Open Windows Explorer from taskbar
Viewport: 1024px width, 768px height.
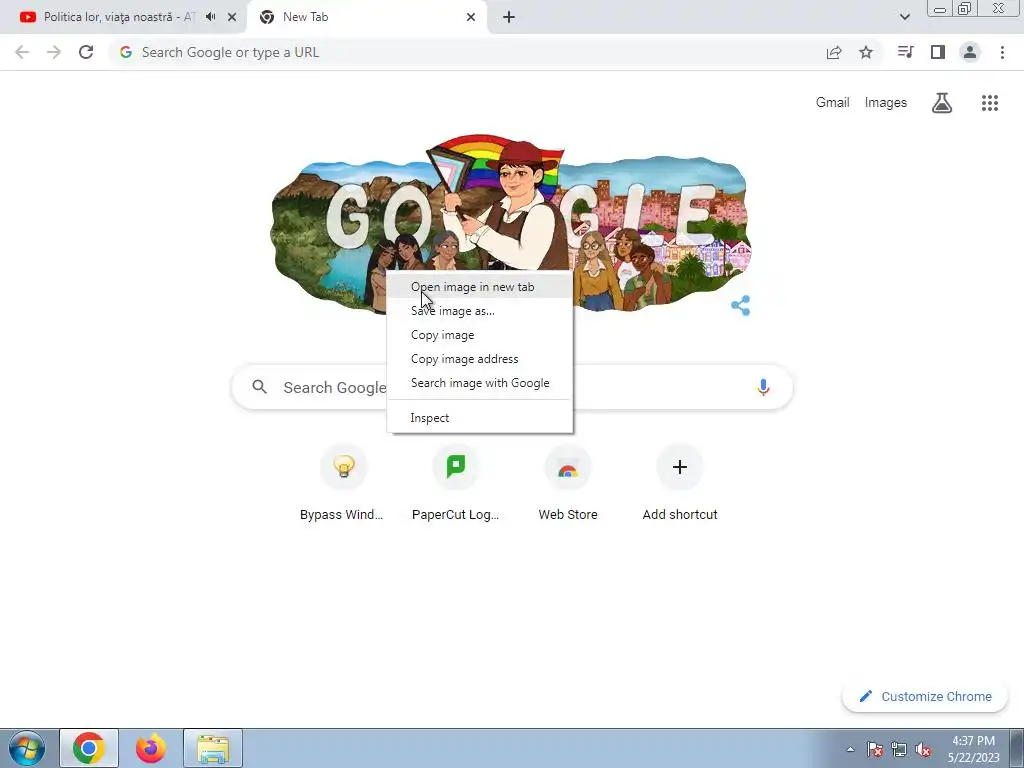click(x=213, y=748)
